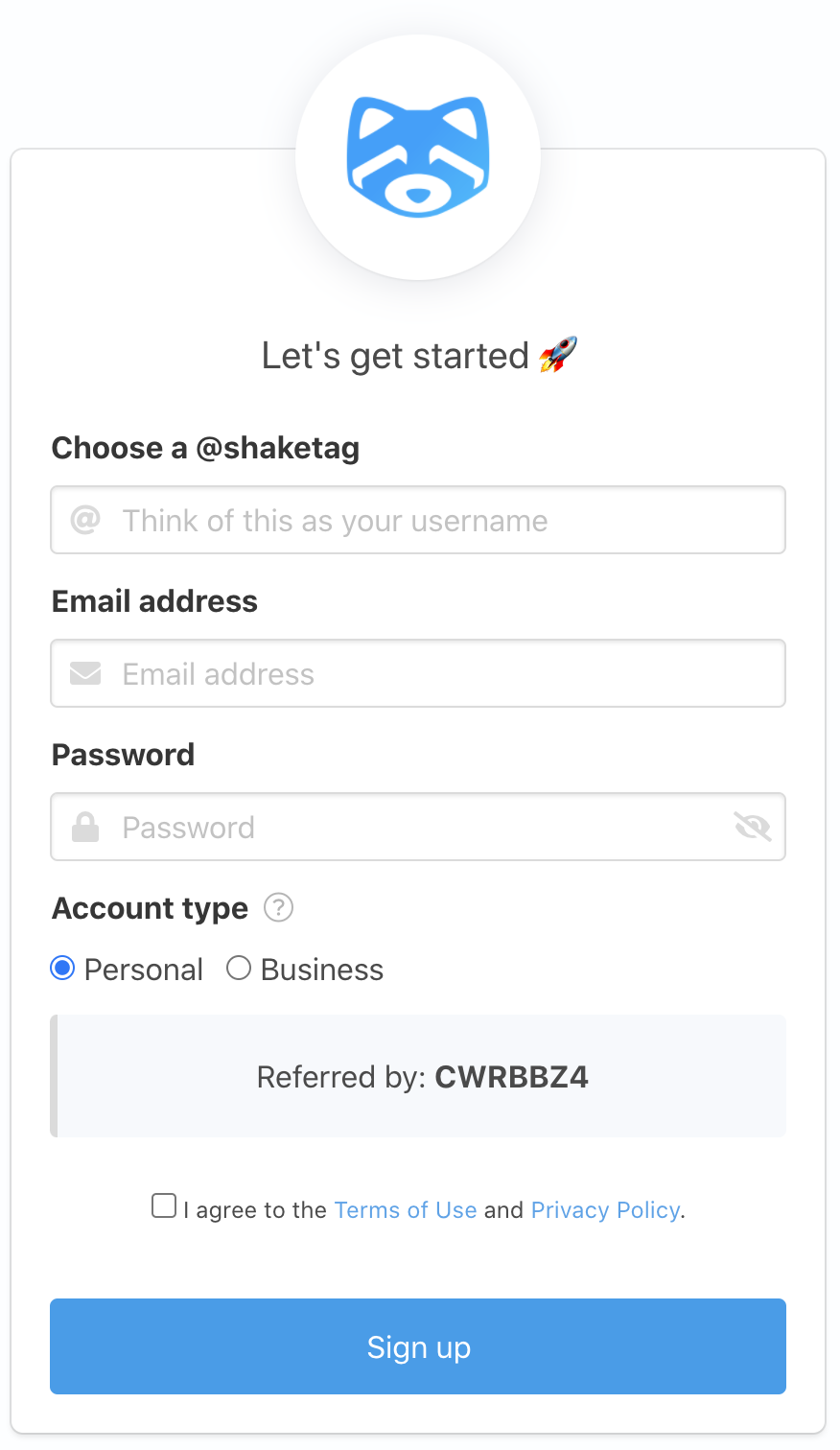
Task: Check the agreement to Terms checkbox
Action: point(163,1204)
